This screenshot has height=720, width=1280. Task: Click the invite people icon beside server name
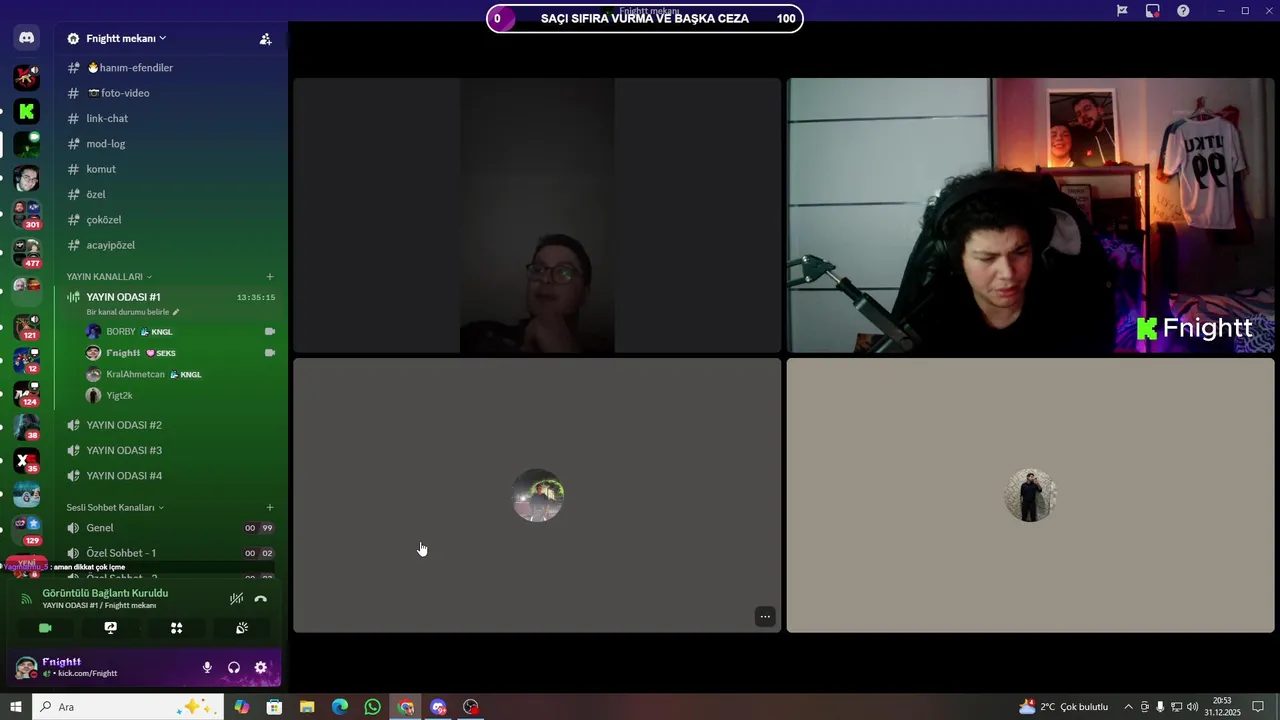pos(265,39)
